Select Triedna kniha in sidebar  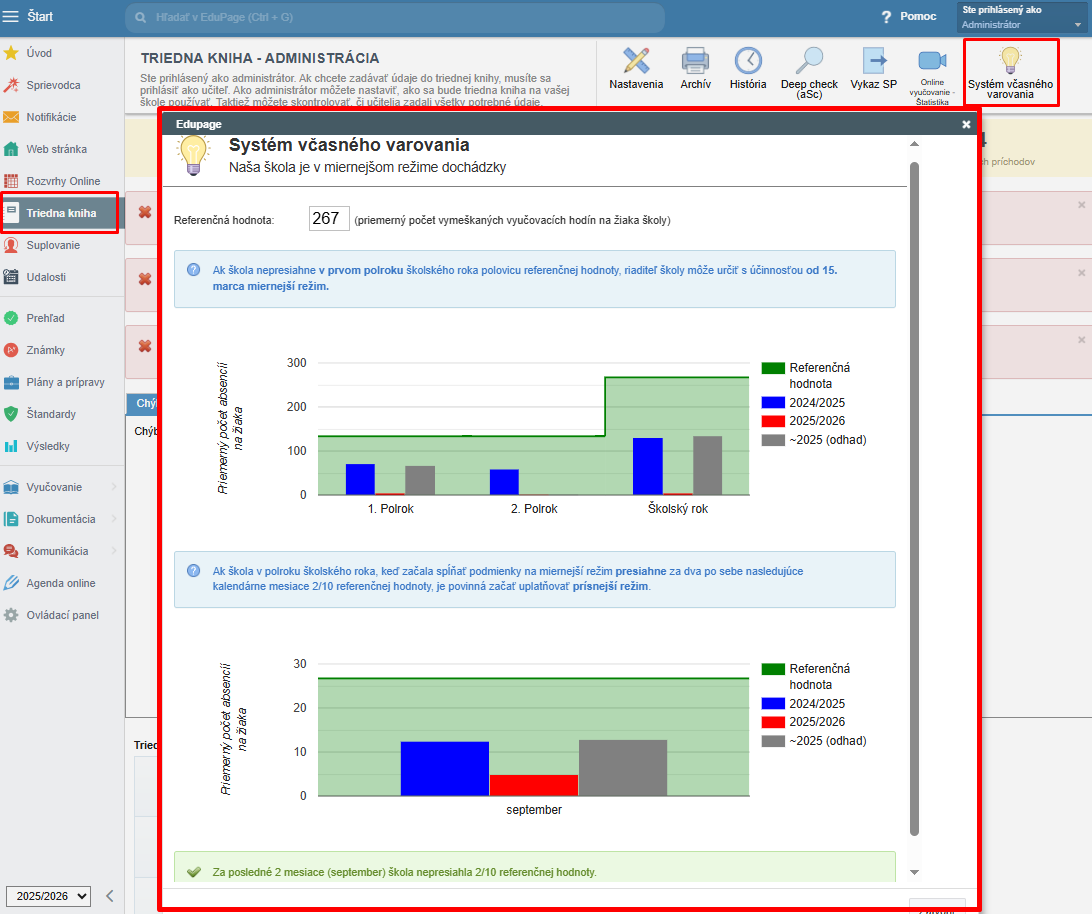[61, 213]
